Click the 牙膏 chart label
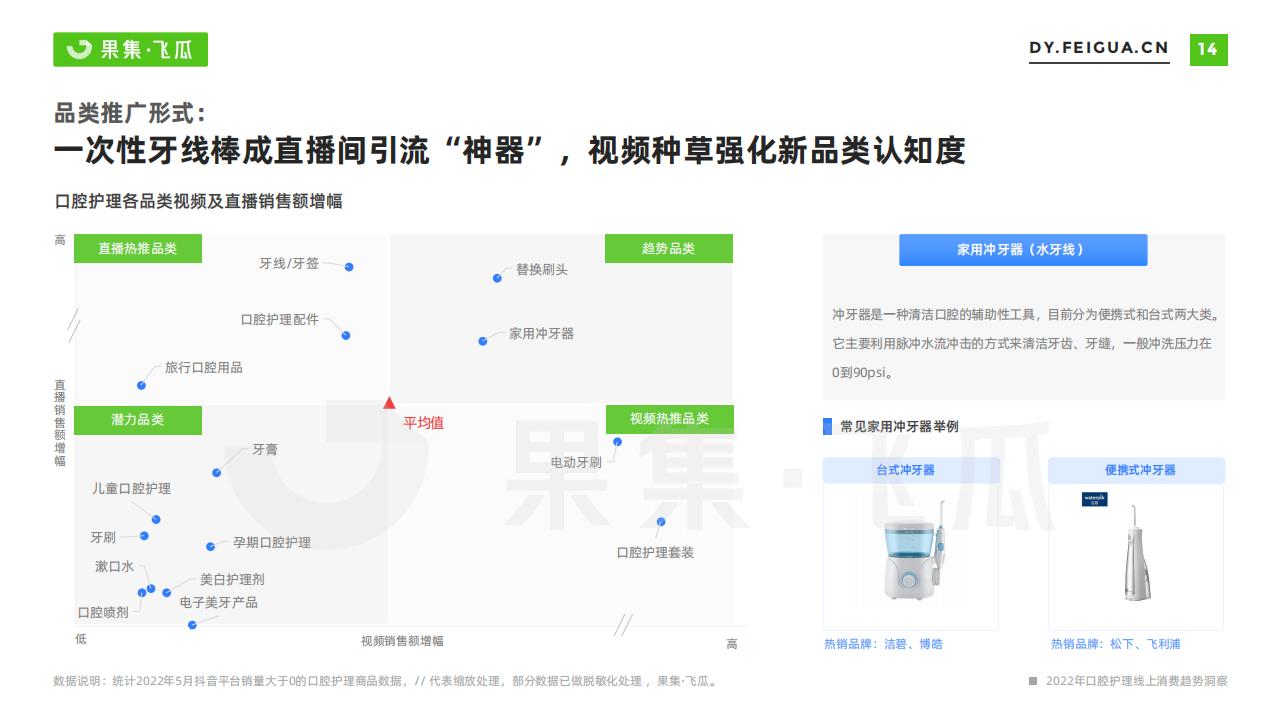1280x720 pixels. coord(265,449)
